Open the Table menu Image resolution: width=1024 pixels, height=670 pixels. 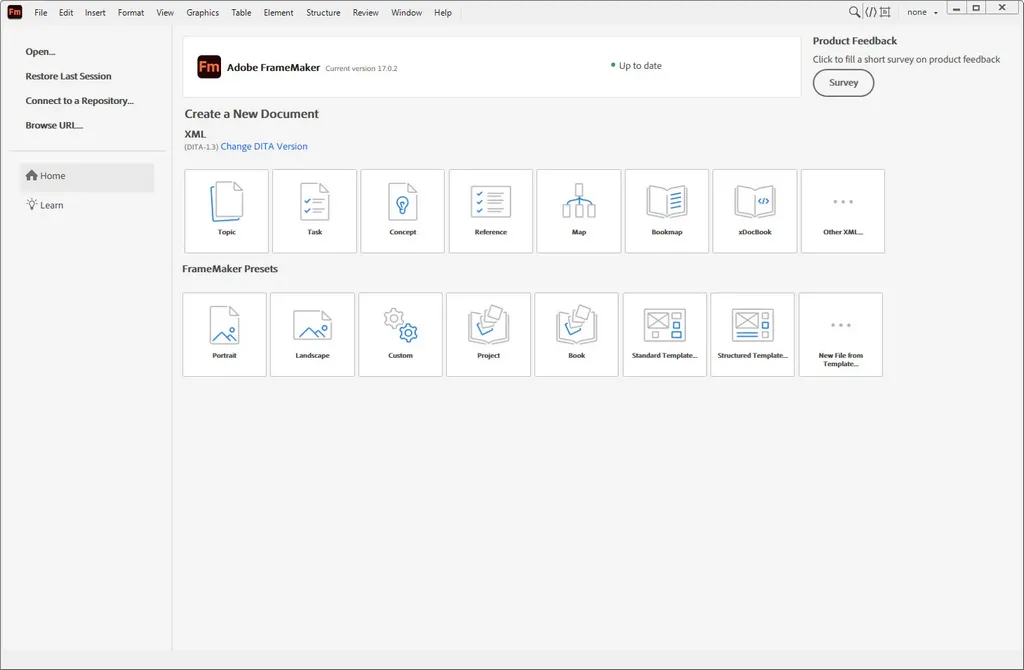(x=241, y=12)
